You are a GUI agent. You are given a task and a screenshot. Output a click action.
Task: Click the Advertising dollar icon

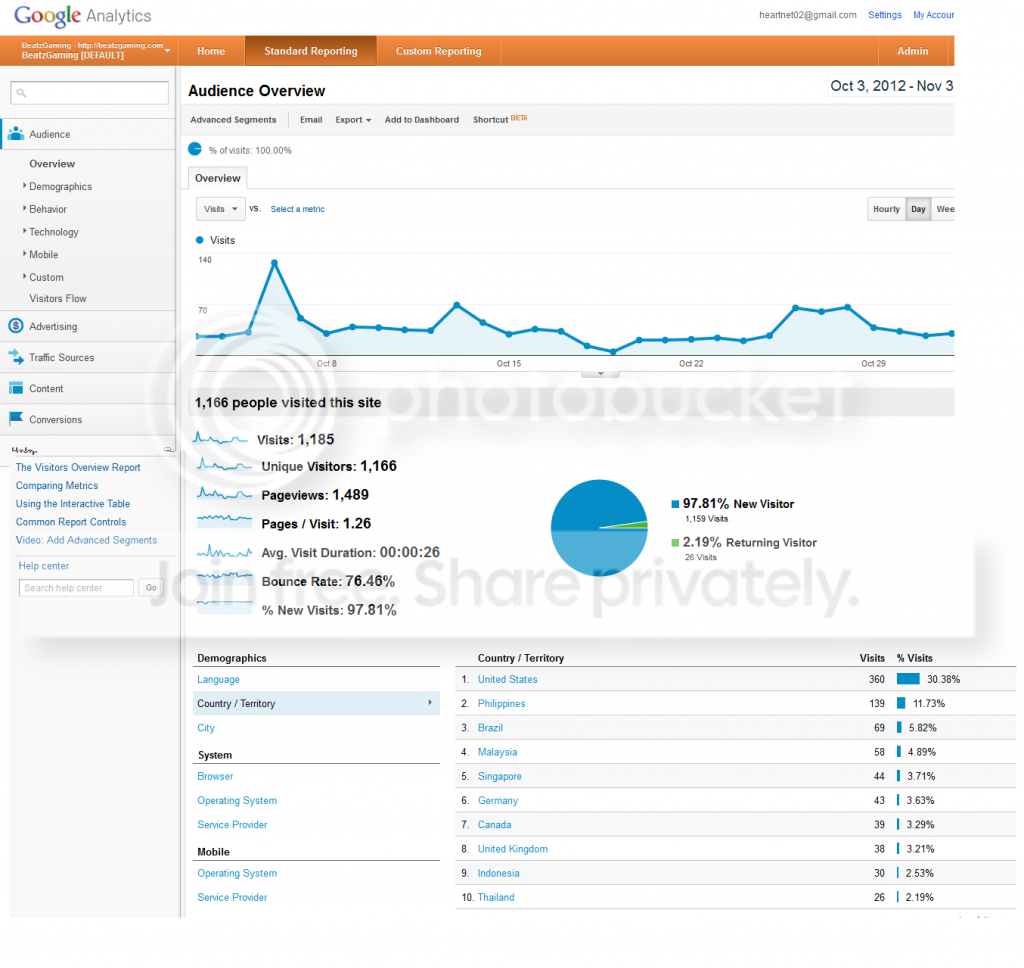[x=16, y=326]
